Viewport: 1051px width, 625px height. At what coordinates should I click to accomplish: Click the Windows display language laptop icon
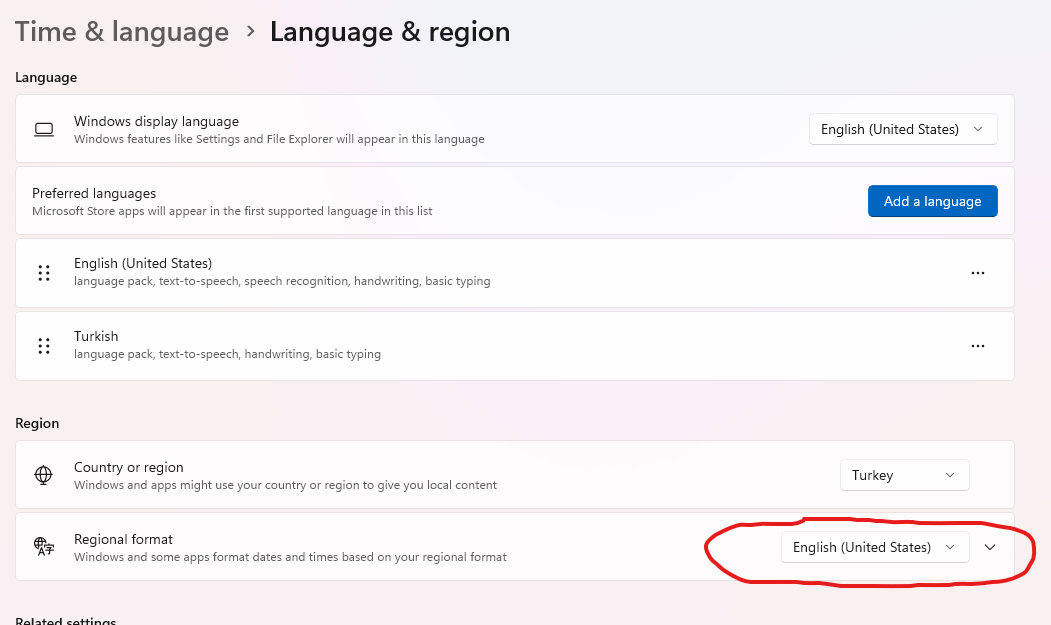(43, 129)
